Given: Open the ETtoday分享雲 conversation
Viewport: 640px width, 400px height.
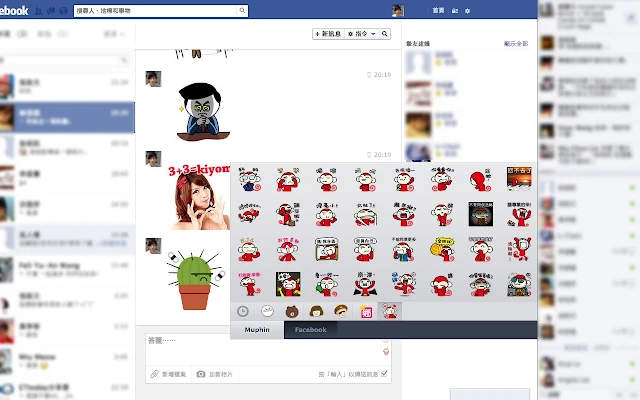Looking at the screenshot, I should 67,390.
